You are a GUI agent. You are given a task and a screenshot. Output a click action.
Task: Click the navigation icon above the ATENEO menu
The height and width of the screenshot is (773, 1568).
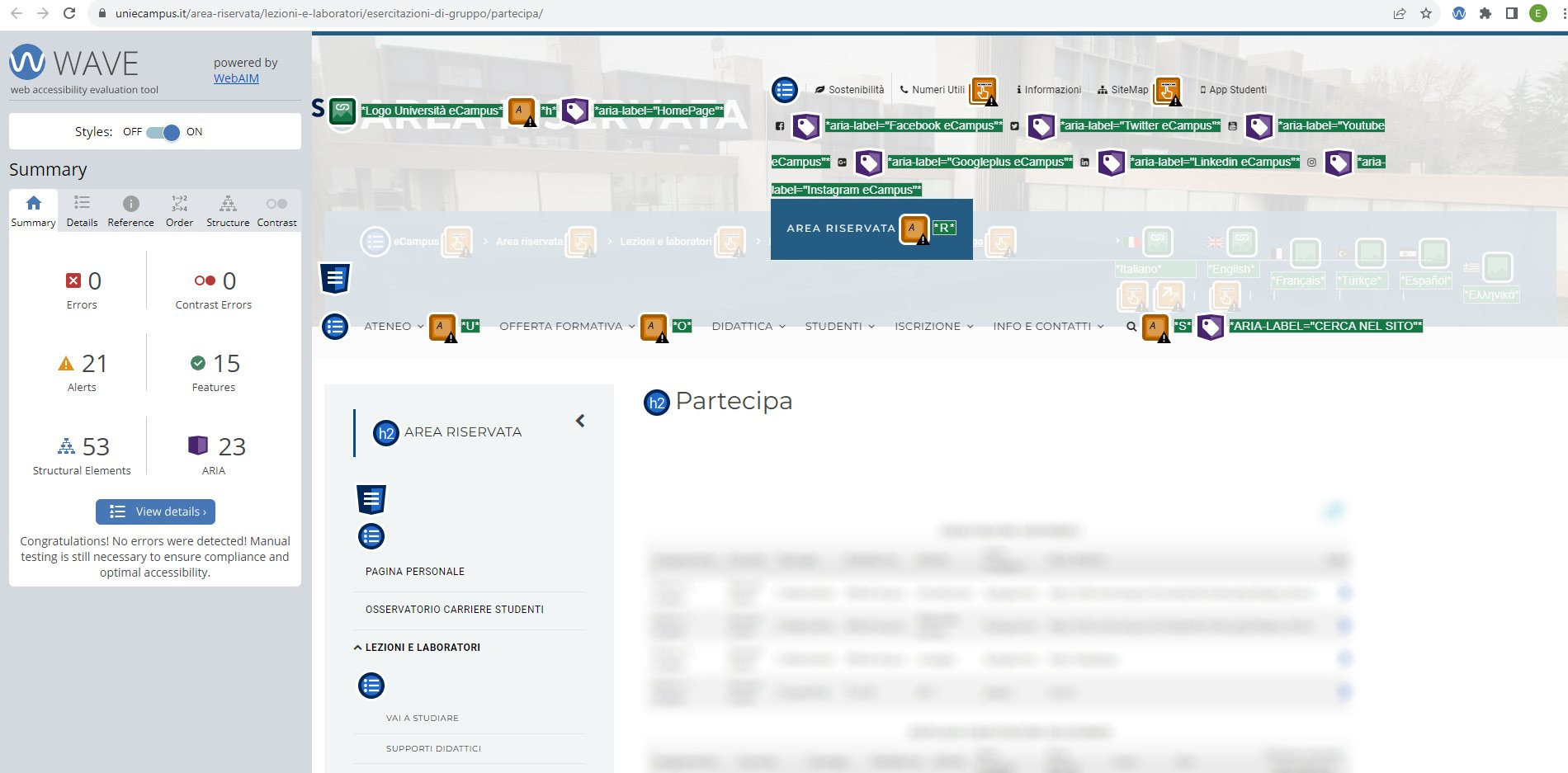click(x=335, y=279)
